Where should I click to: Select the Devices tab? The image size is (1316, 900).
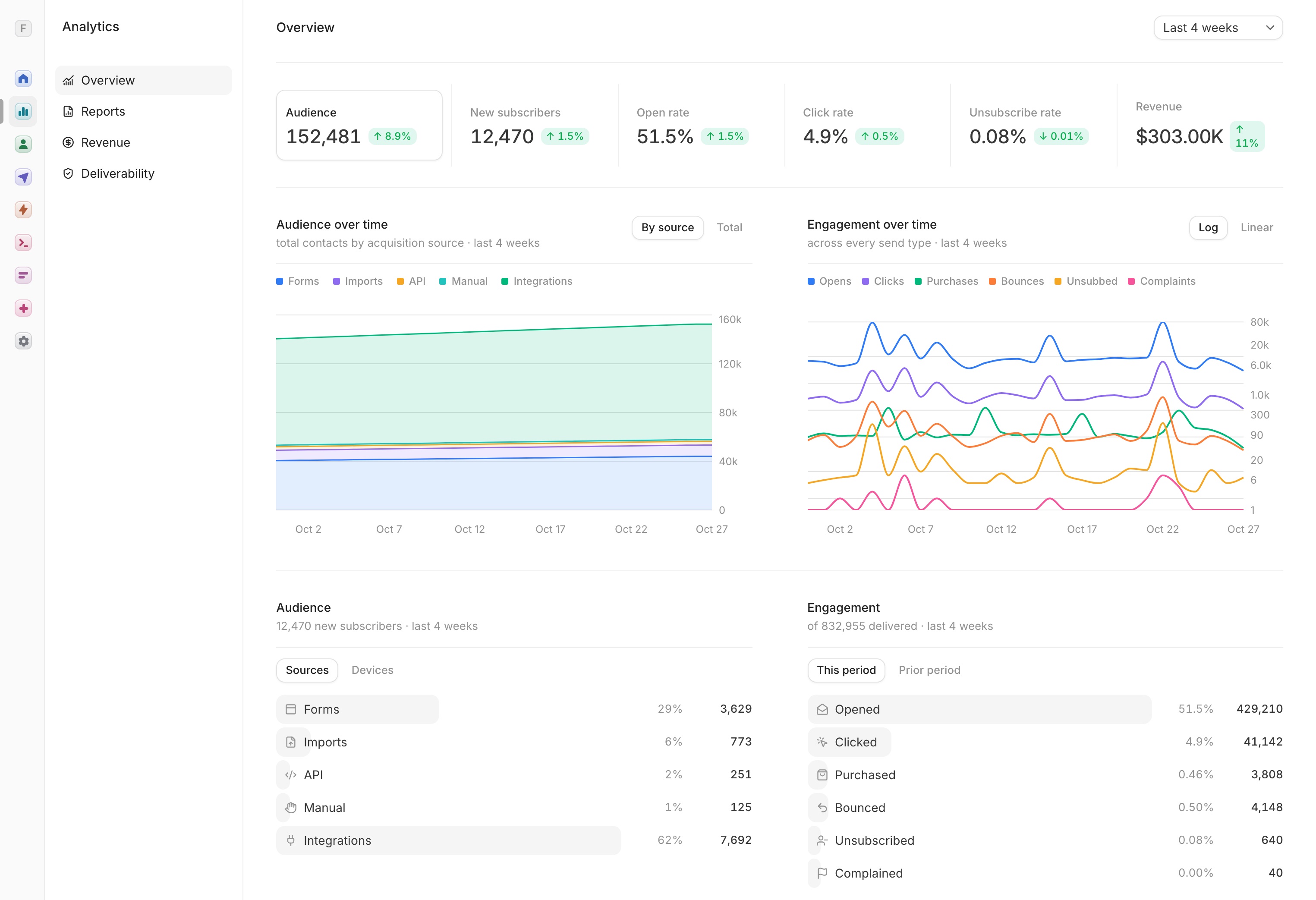pos(372,670)
